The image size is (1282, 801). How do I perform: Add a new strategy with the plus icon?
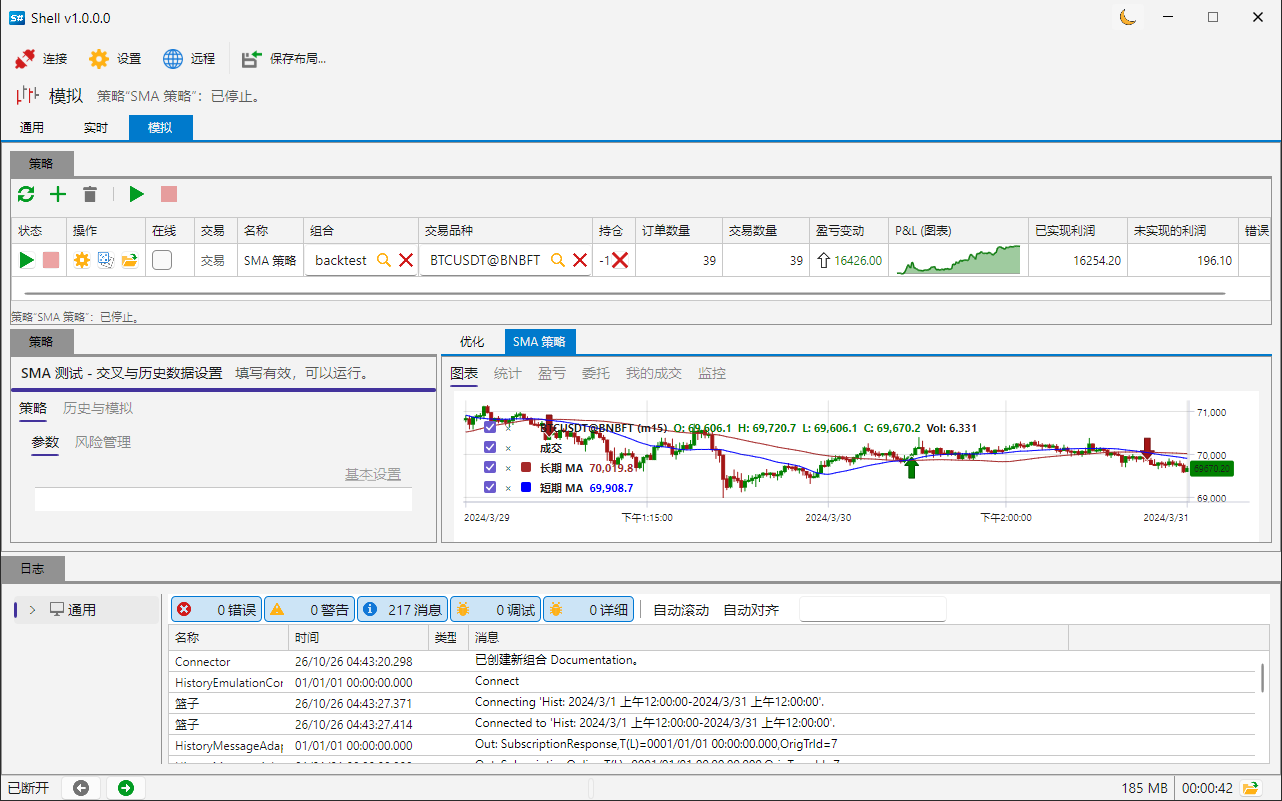58,194
